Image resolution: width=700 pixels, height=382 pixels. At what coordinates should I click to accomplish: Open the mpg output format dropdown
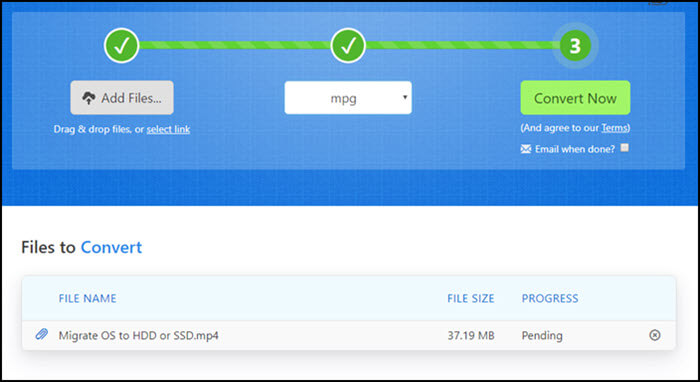[x=348, y=98]
